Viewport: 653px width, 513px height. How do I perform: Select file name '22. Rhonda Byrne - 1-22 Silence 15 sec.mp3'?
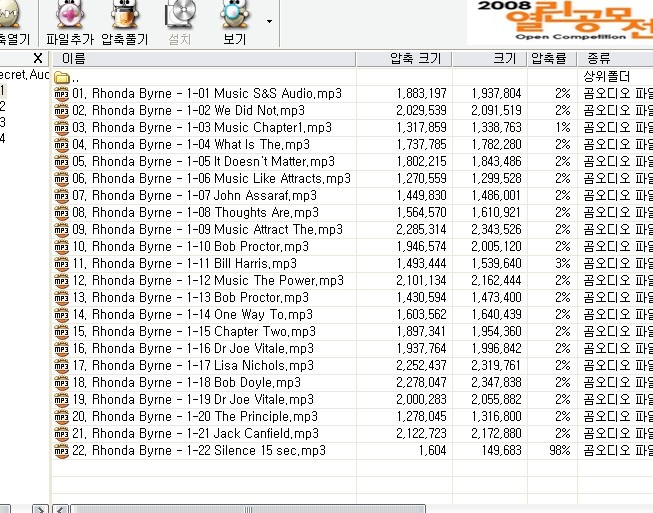pos(199,451)
